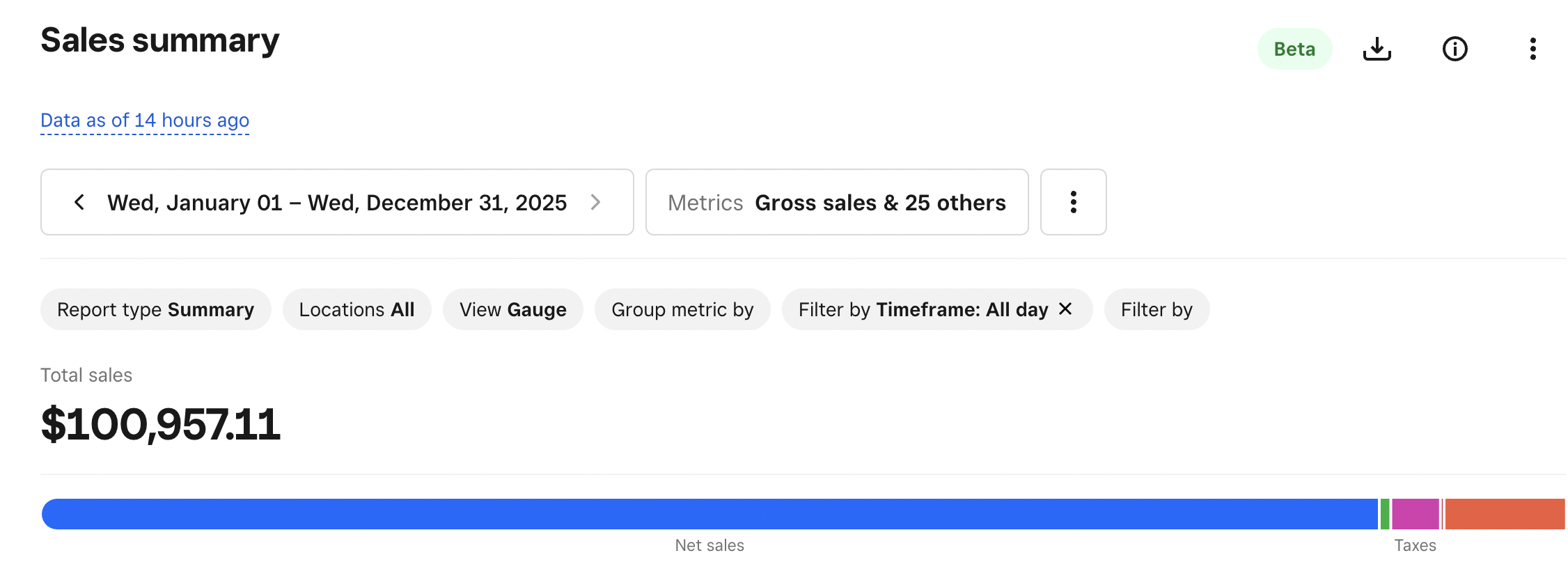Image resolution: width=1568 pixels, height=567 pixels.
Task: Change the View Gauge option
Action: tap(512, 309)
